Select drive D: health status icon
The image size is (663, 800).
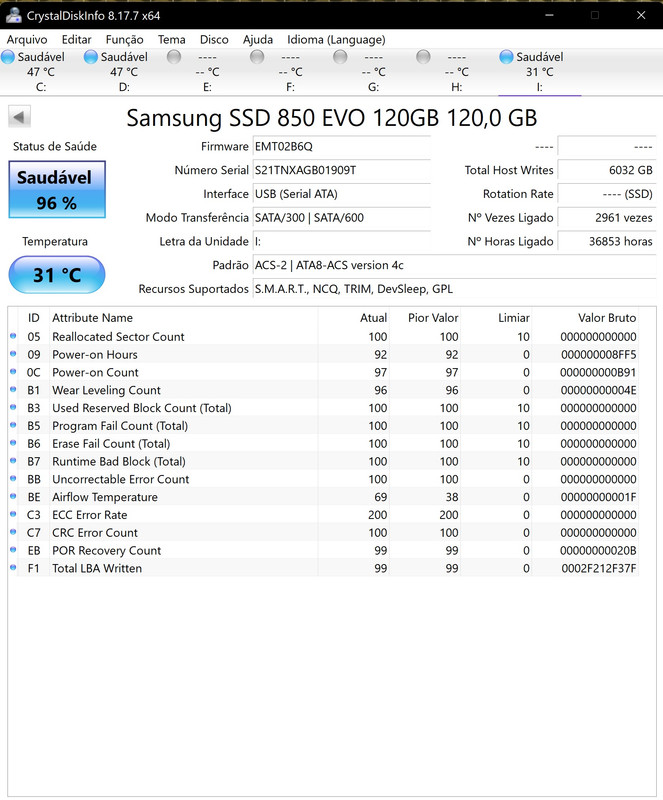point(91,57)
